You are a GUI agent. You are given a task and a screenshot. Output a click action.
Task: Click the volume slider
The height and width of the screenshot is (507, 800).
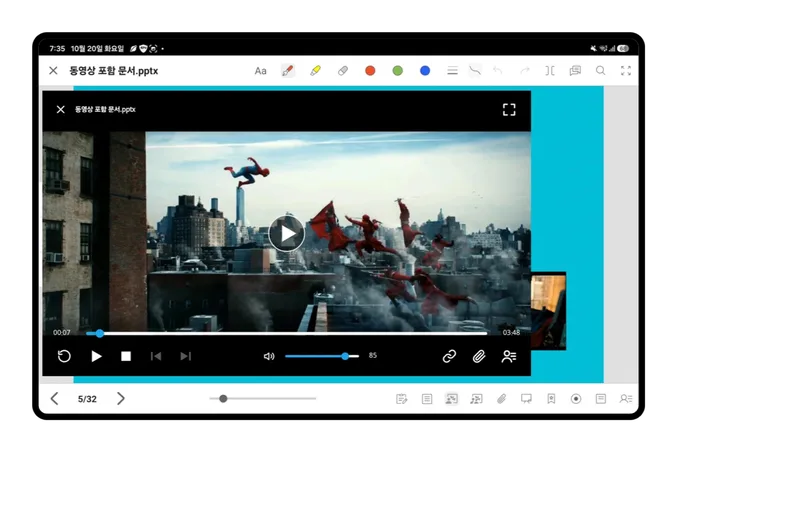point(322,356)
